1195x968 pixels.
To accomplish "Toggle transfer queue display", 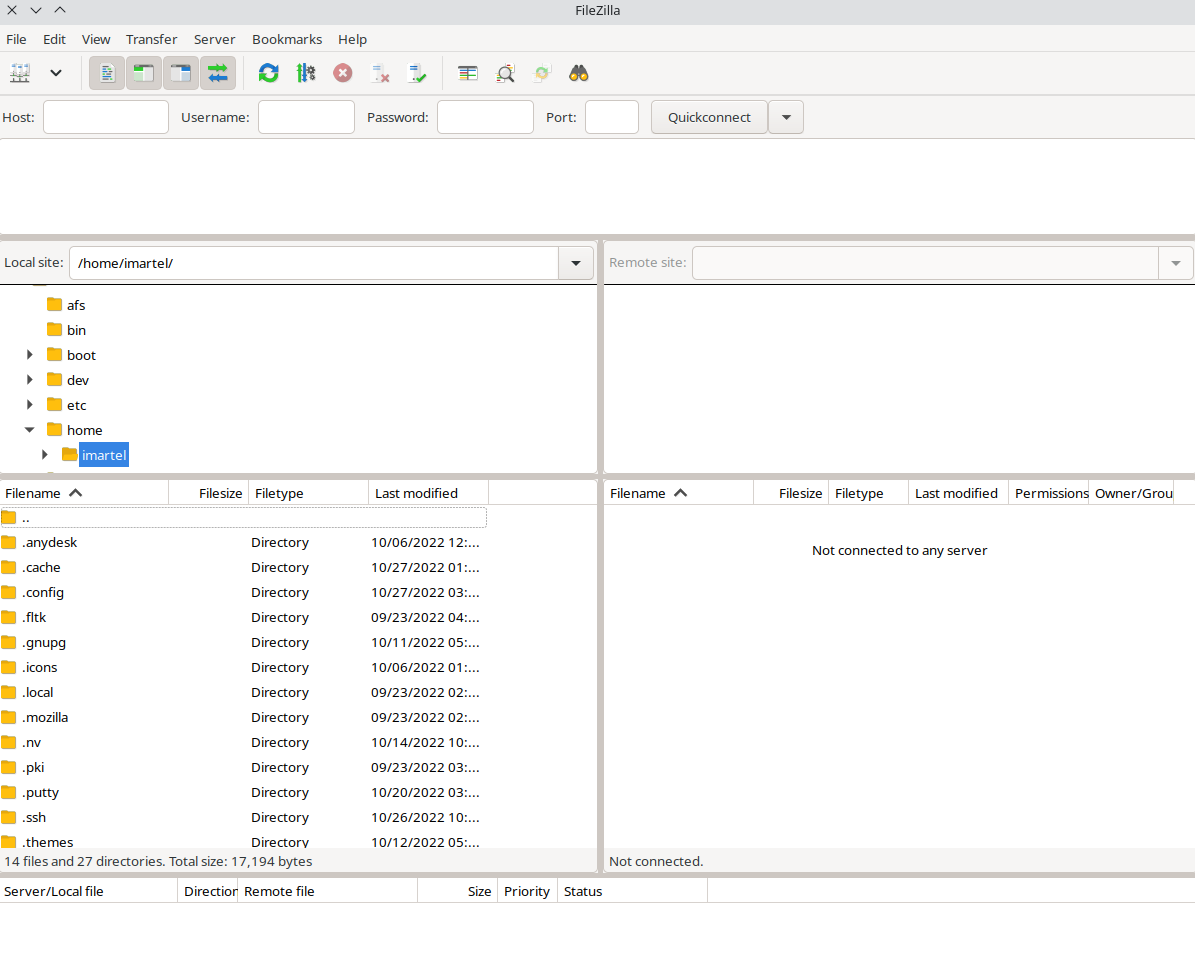I will (218, 73).
